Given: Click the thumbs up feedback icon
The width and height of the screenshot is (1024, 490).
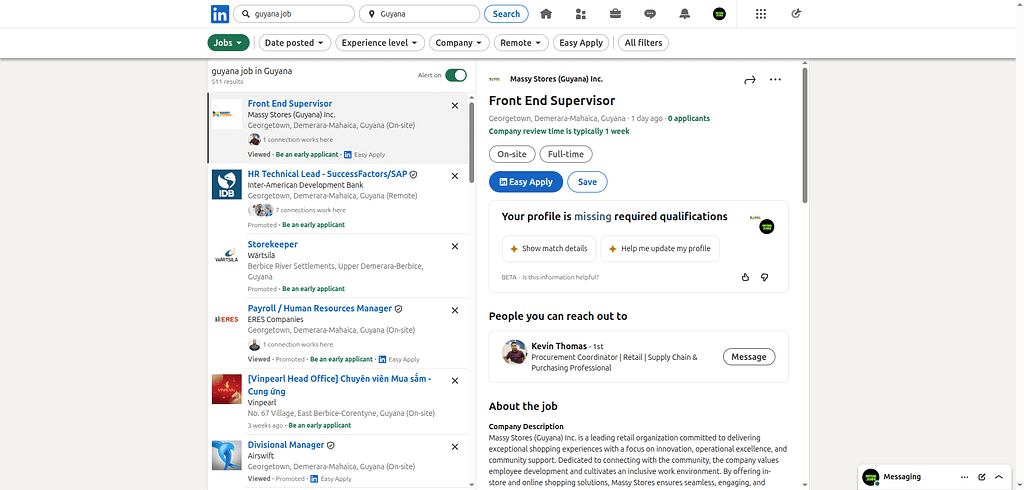Looking at the screenshot, I should tap(745, 277).
